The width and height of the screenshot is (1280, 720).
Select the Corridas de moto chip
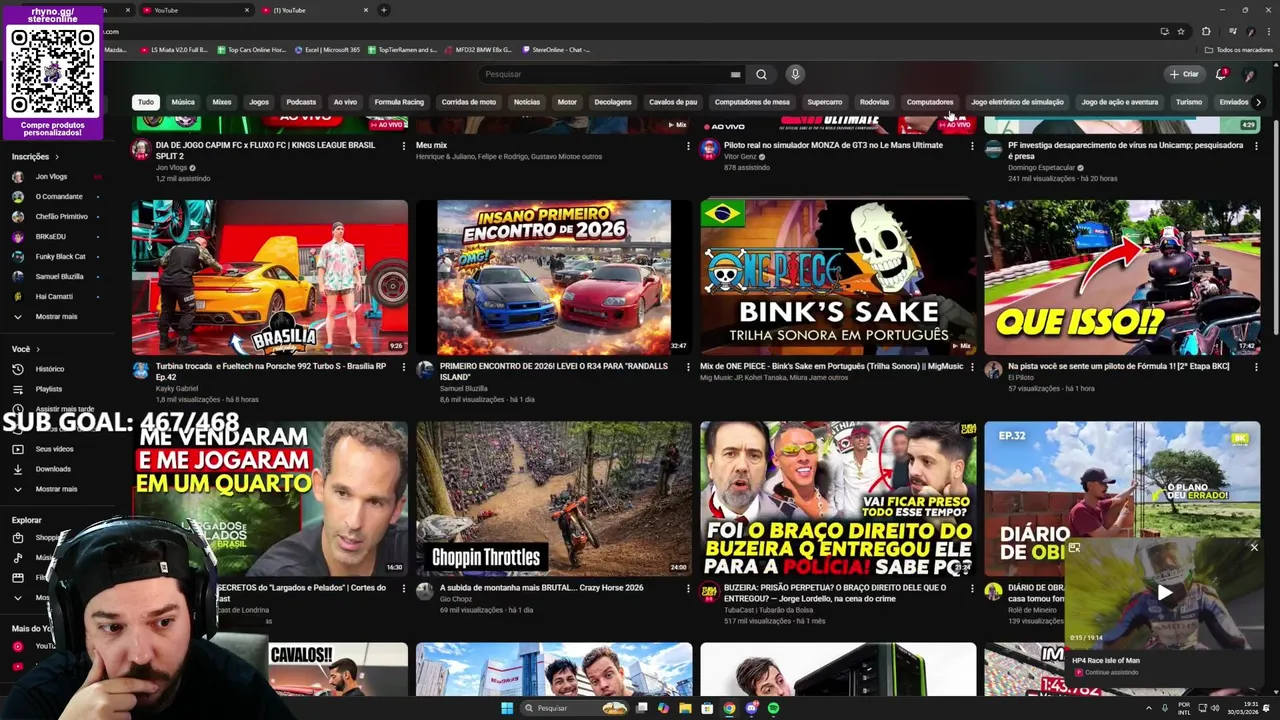[469, 102]
